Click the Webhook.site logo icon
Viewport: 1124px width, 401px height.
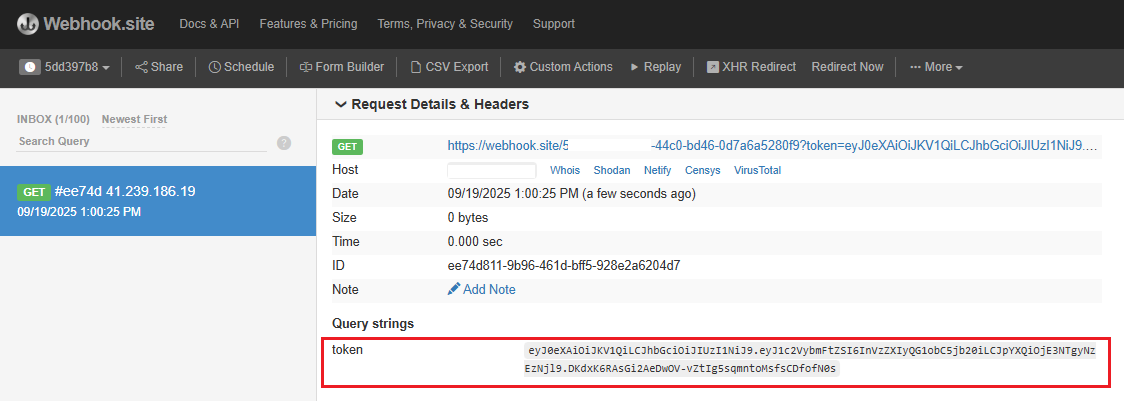coord(28,23)
